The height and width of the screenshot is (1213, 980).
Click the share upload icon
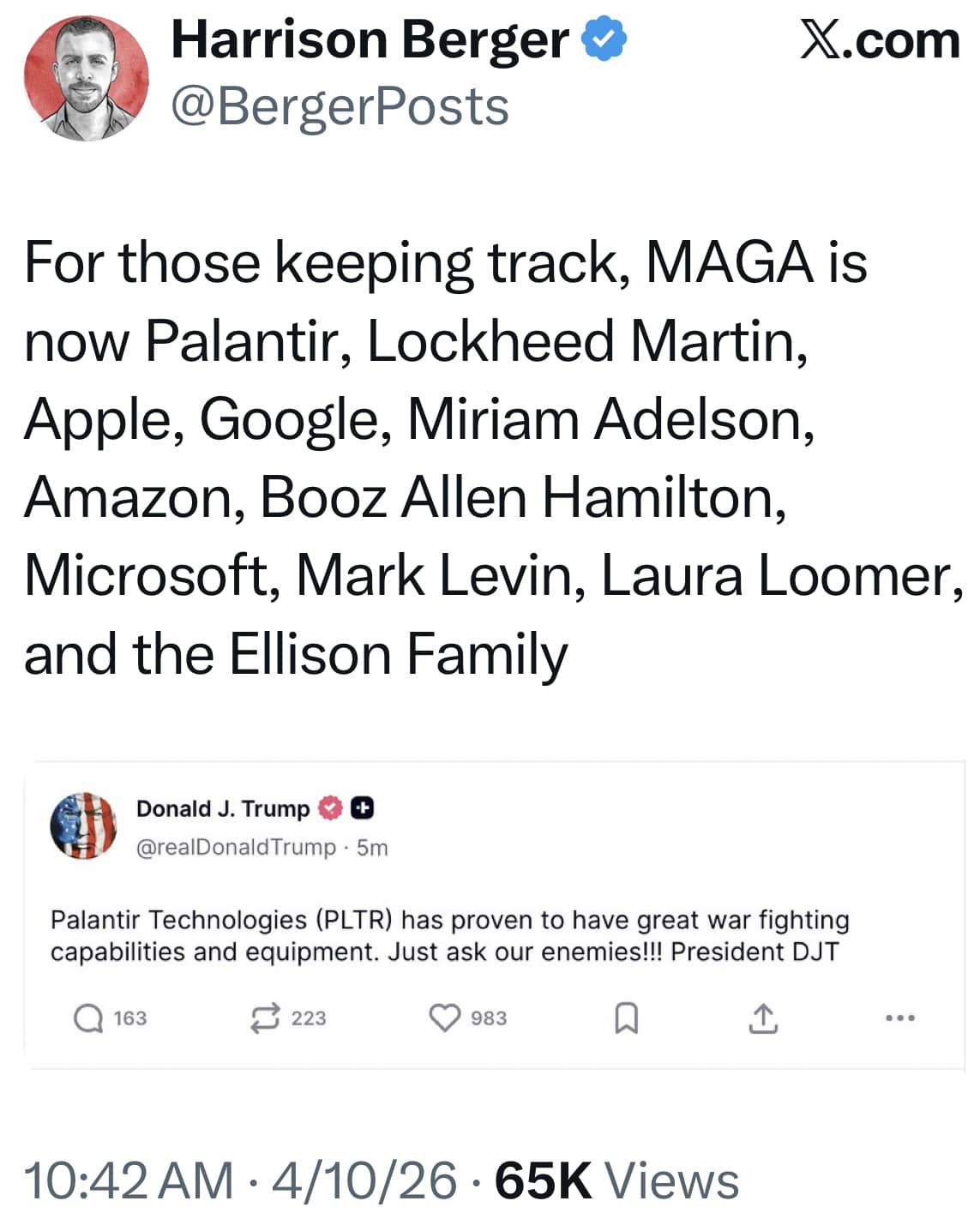pyautogui.click(x=762, y=1018)
